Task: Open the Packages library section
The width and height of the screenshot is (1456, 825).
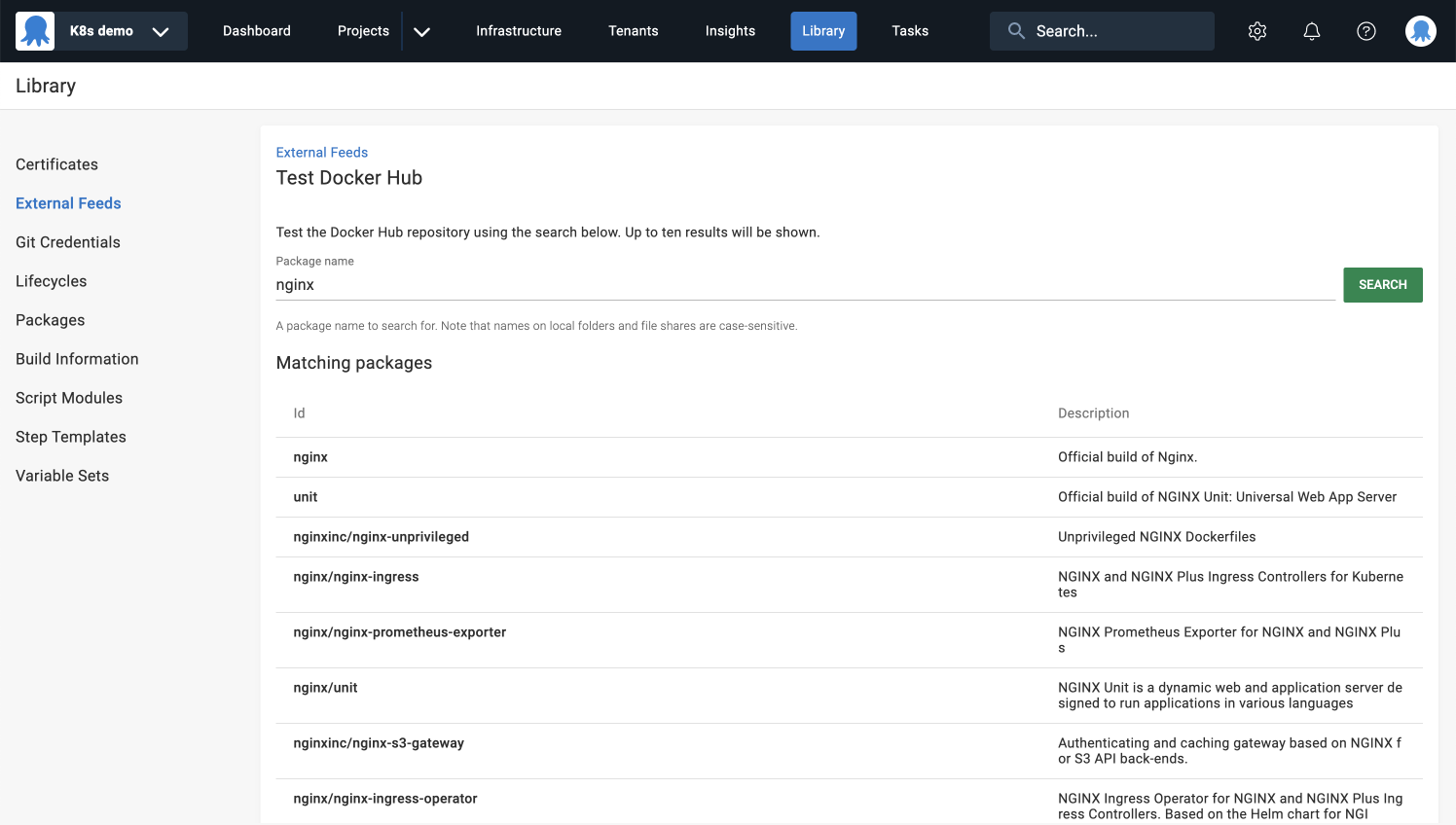Action: click(x=50, y=319)
